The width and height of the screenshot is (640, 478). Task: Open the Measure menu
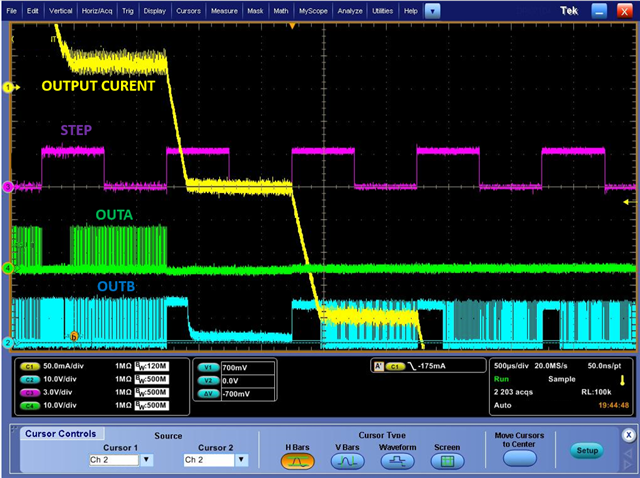click(x=224, y=11)
